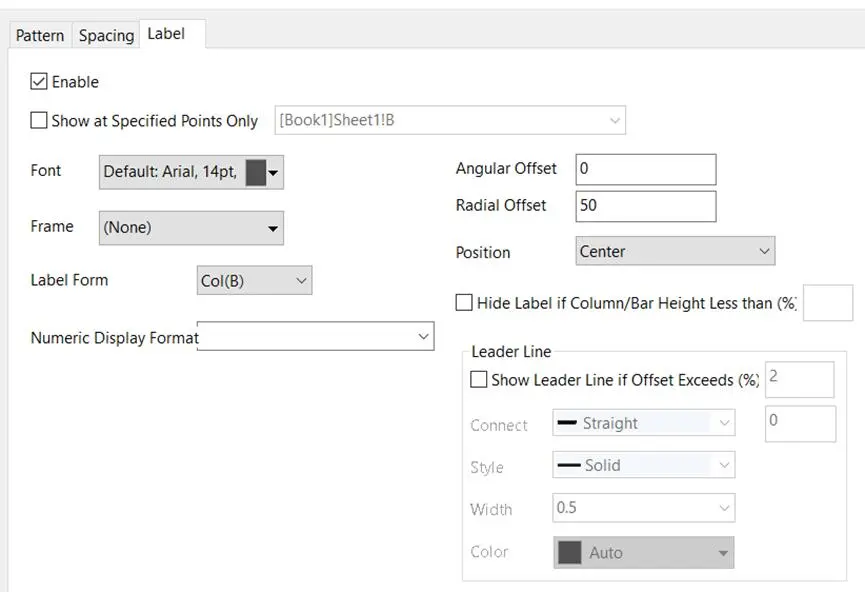Open the Connect Straight line dropdown
Screen dimensions: 865x592
pos(644,423)
